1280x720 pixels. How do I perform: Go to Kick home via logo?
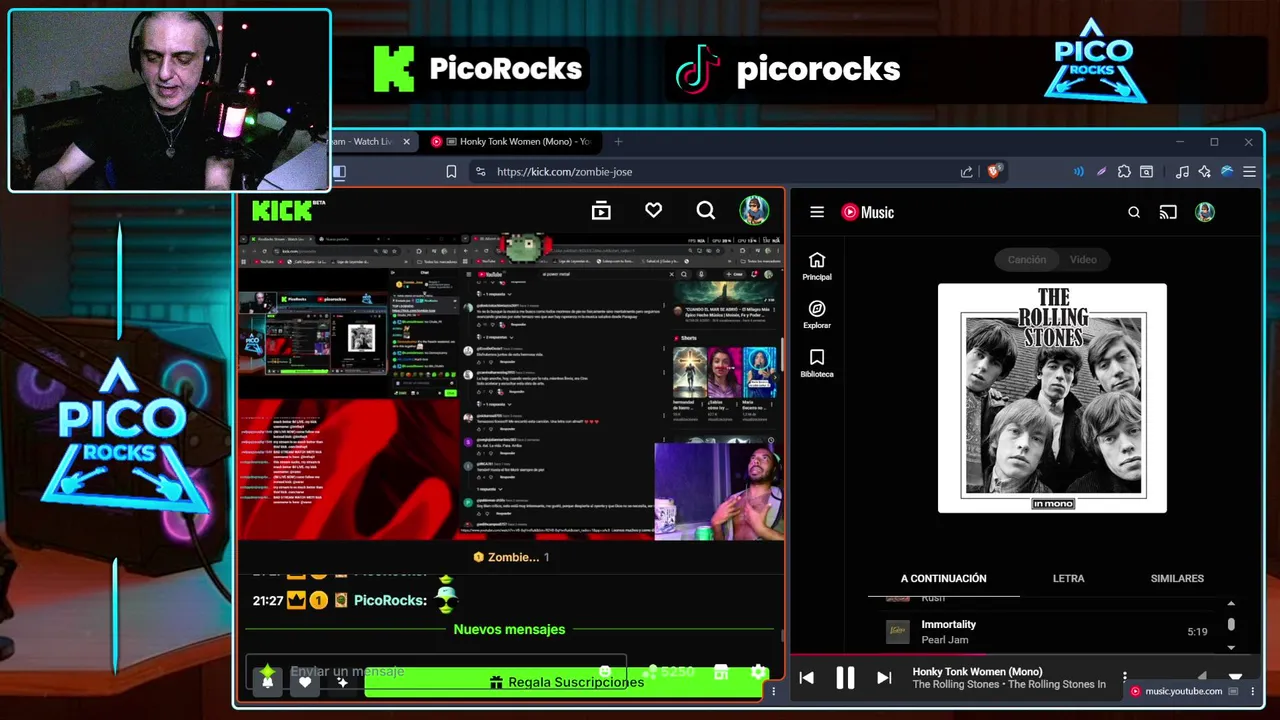click(x=282, y=211)
